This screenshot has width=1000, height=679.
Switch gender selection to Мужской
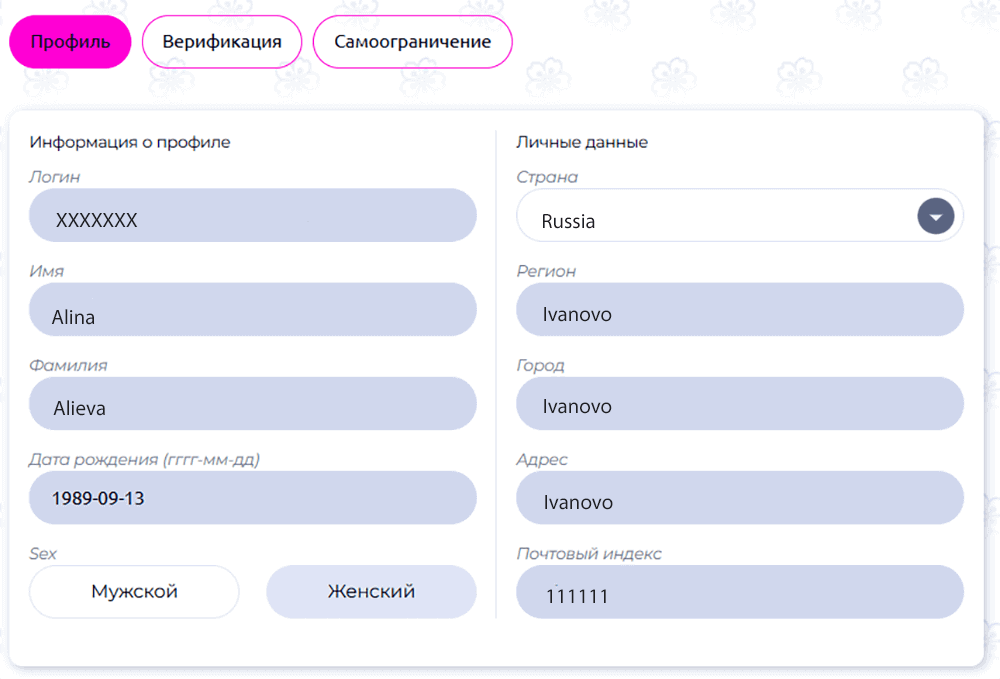(x=133, y=591)
